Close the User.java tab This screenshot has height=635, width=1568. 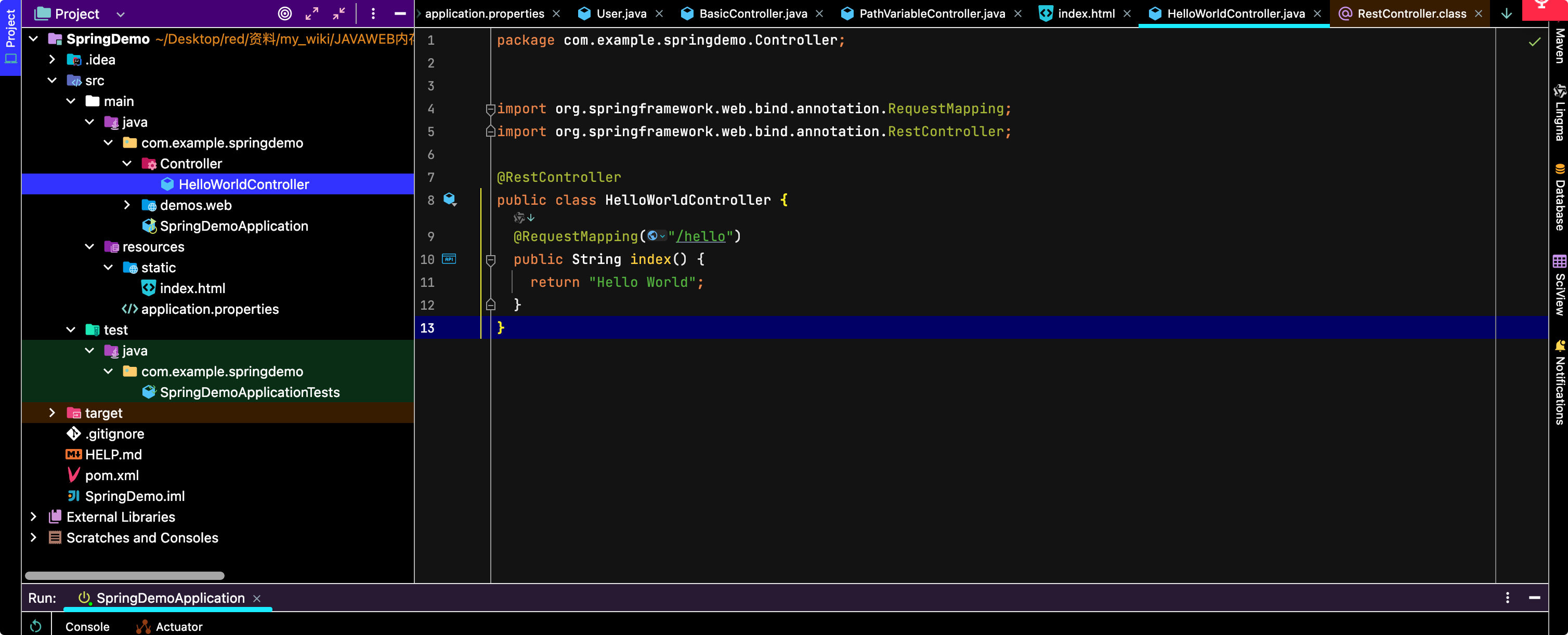(659, 14)
